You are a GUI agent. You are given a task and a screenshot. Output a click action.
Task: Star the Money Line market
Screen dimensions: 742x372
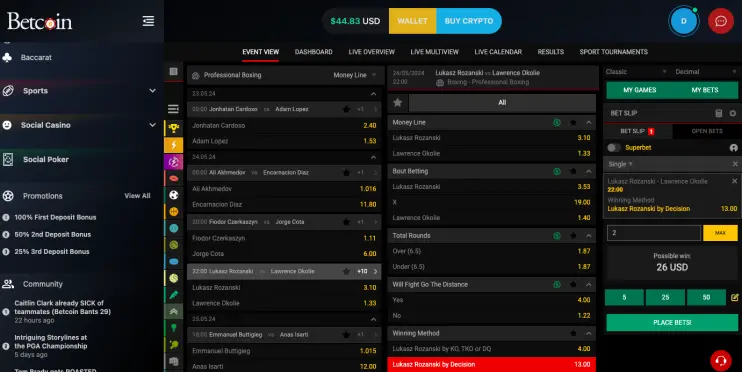573,123
